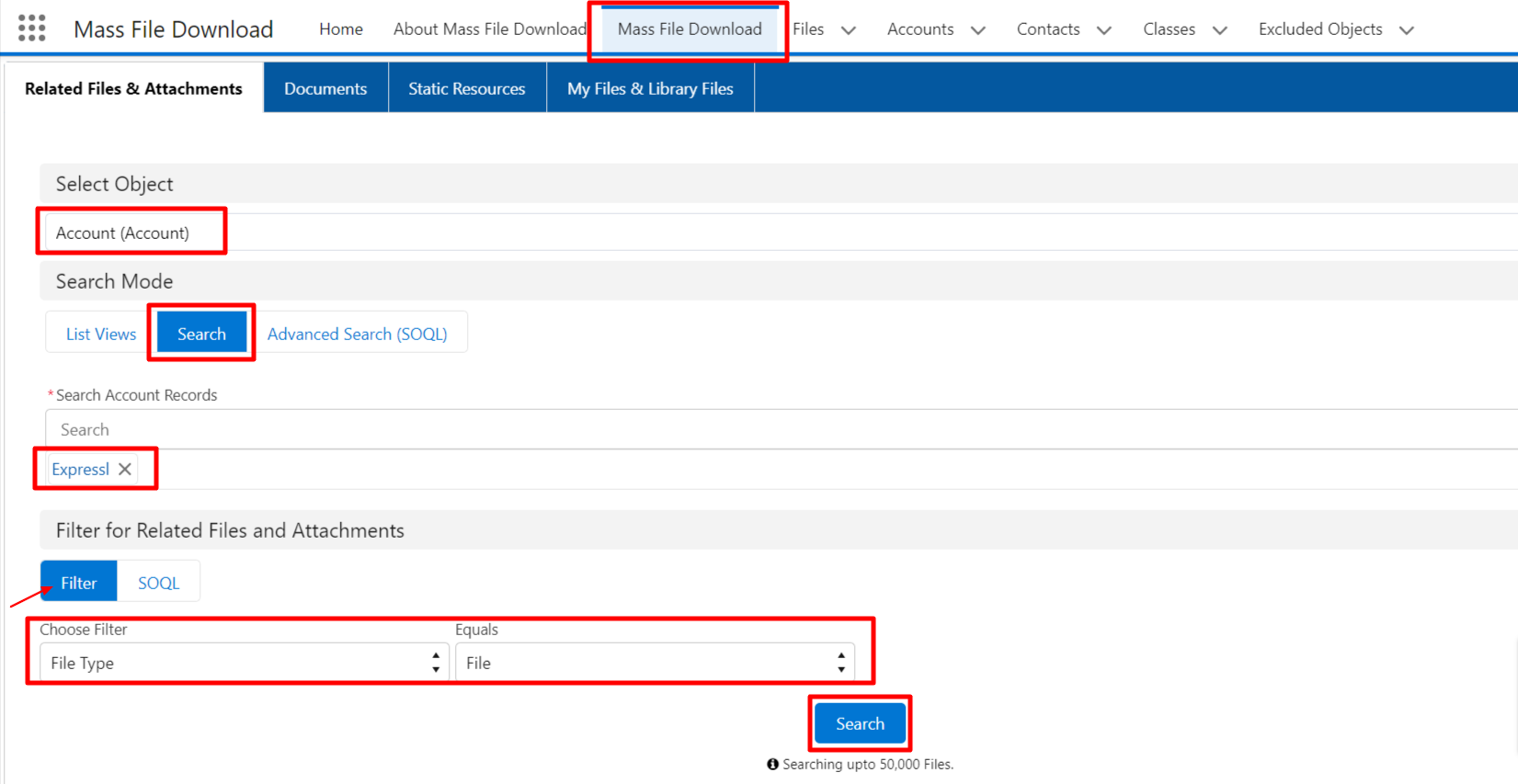Screen dimensions: 1518x784
Task: Switch to the Static Resources tab
Action: (x=467, y=88)
